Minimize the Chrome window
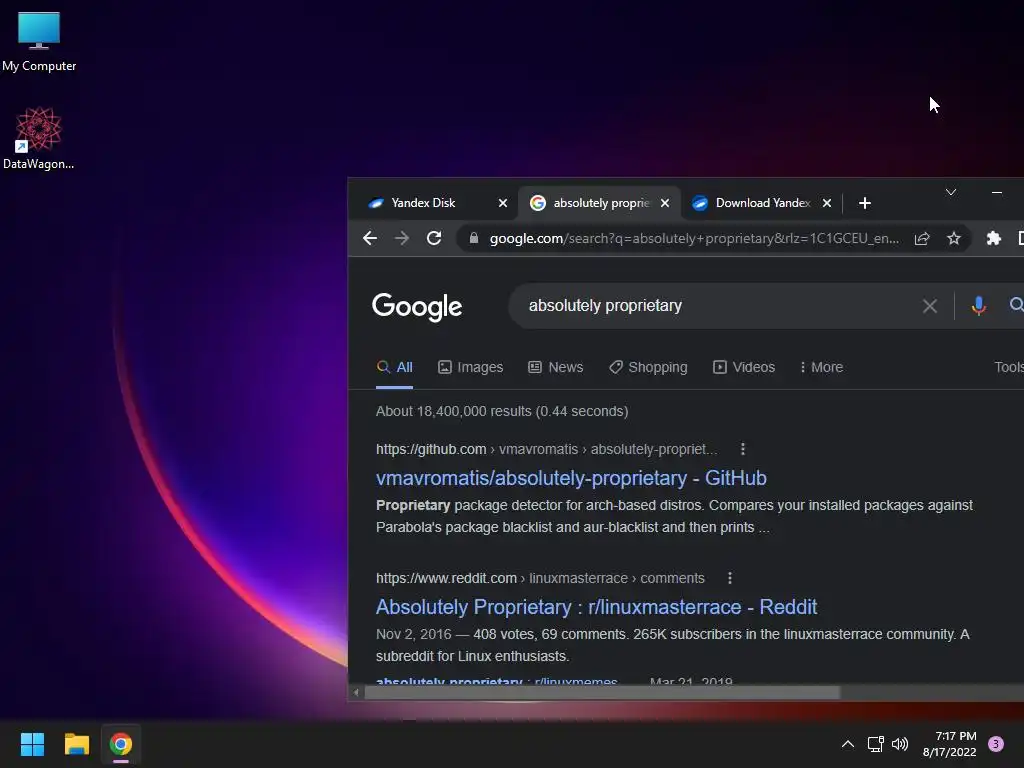1024x768 pixels. coord(997,192)
